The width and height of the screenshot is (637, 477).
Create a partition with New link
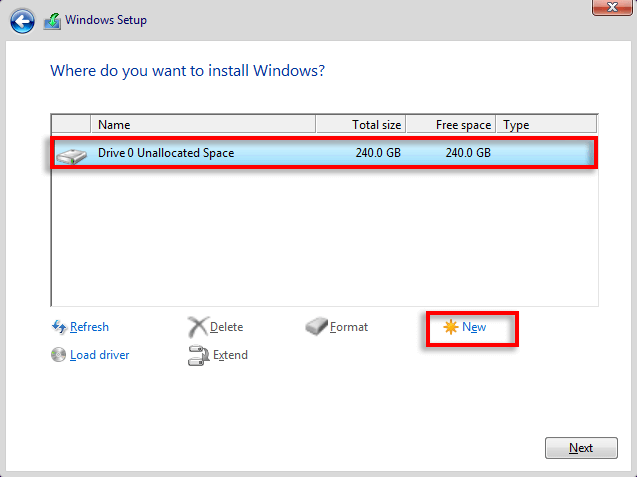[x=474, y=327]
